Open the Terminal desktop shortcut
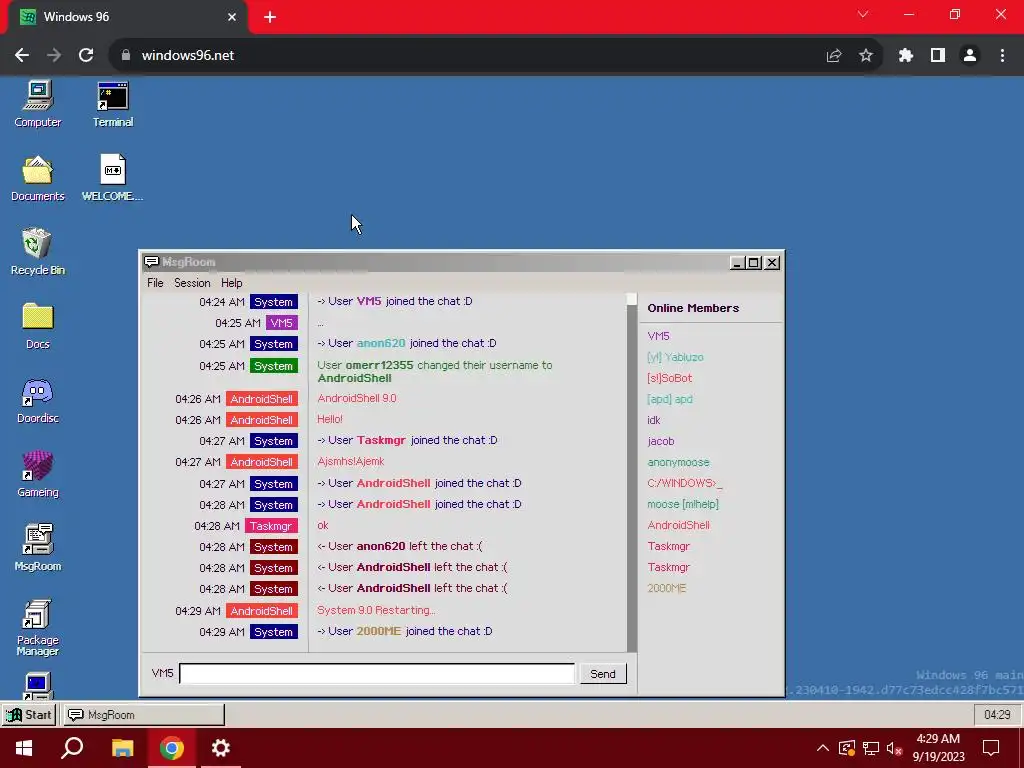The height and width of the screenshot is (768, 1024). pos(112,104)
